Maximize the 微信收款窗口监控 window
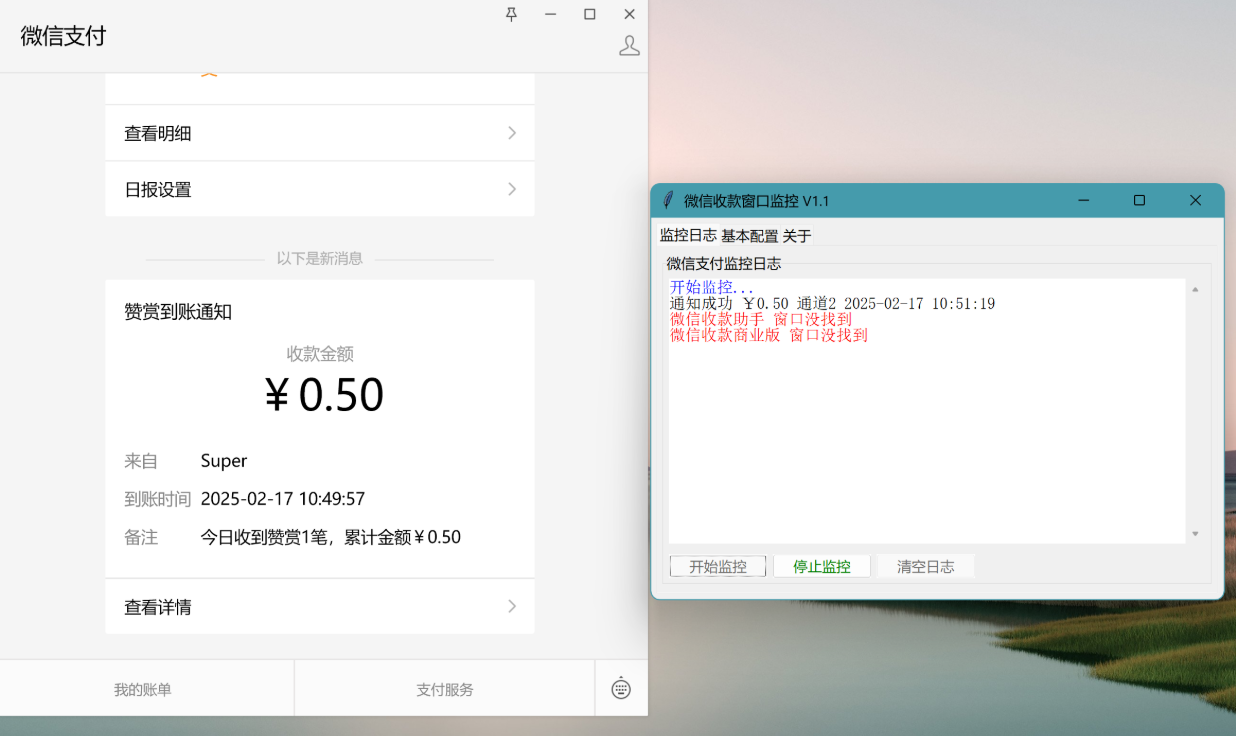 (x=1139, y=201)
